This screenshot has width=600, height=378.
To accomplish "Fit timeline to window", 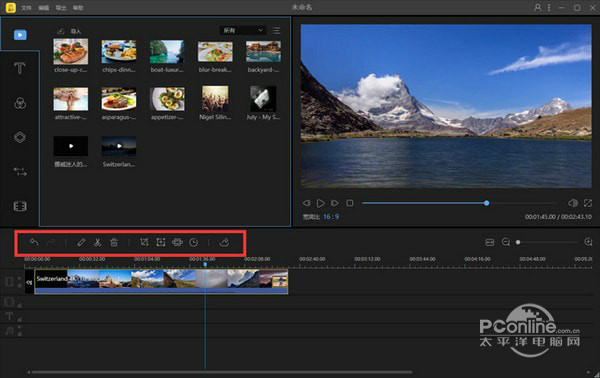I will [x=489, y=242].
